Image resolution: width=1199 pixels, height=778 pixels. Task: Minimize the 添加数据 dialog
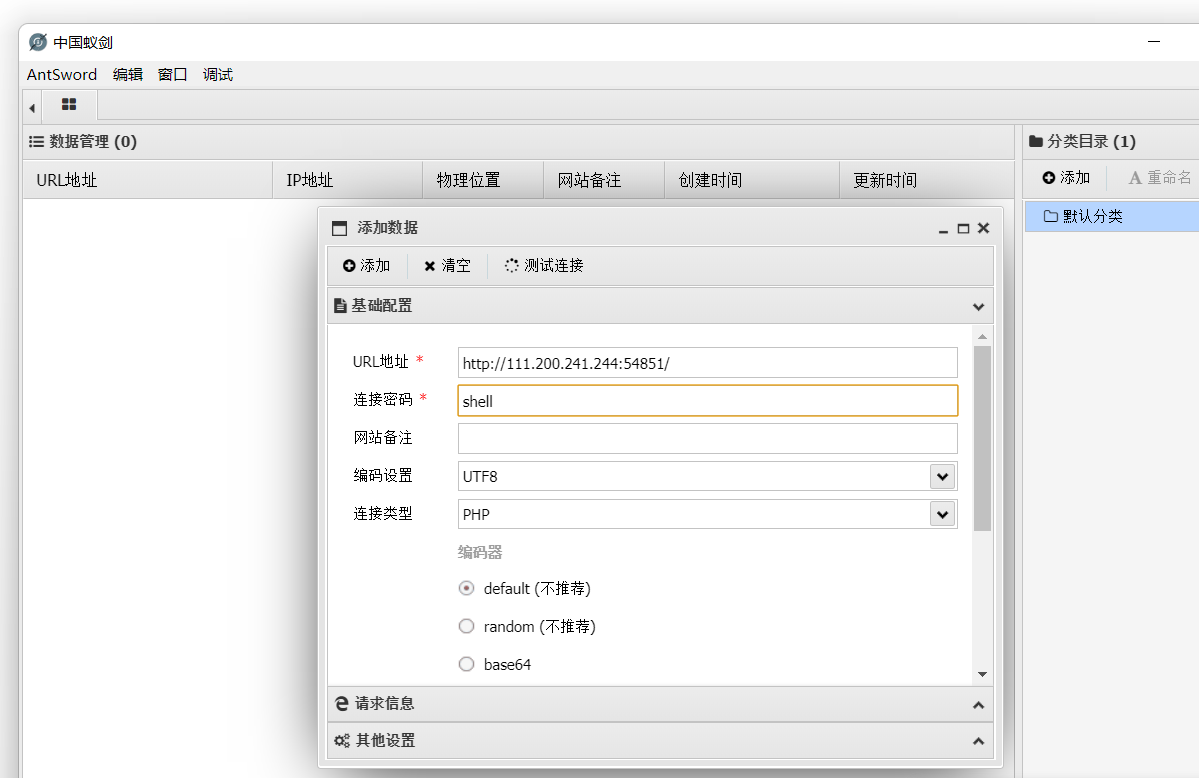point(943,229)
